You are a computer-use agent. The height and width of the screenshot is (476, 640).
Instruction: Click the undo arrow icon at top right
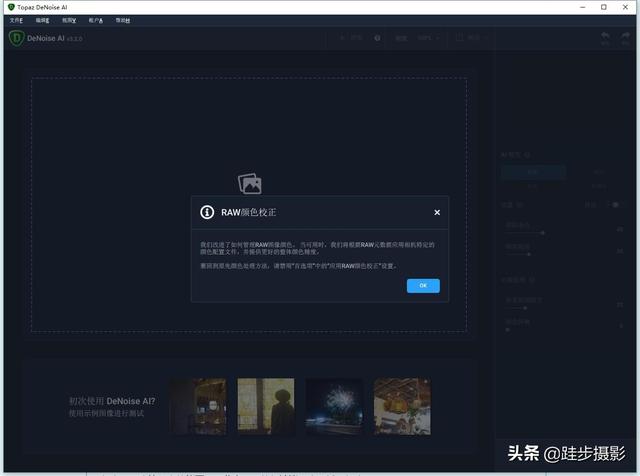pos(605,38)
